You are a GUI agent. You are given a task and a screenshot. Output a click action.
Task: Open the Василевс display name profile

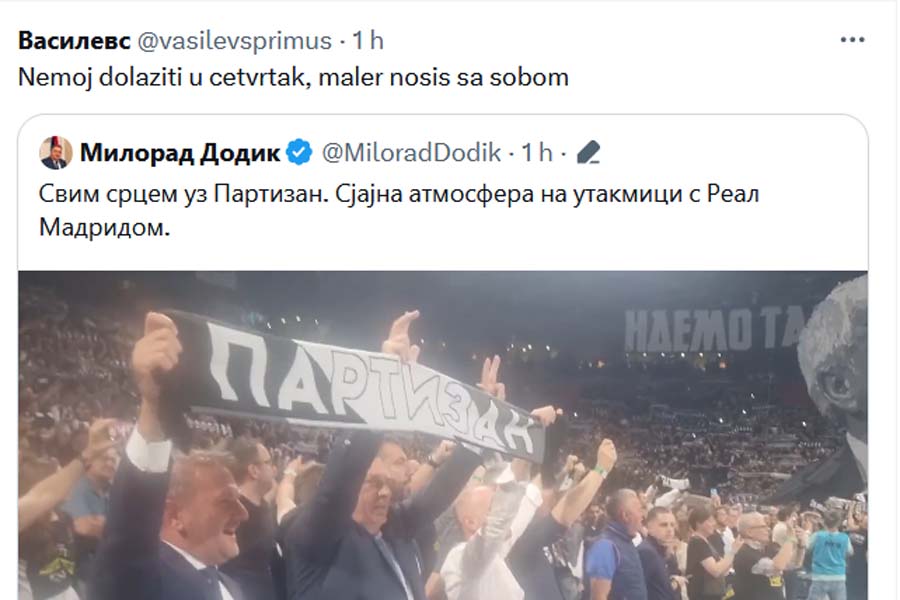coord(75,41)
